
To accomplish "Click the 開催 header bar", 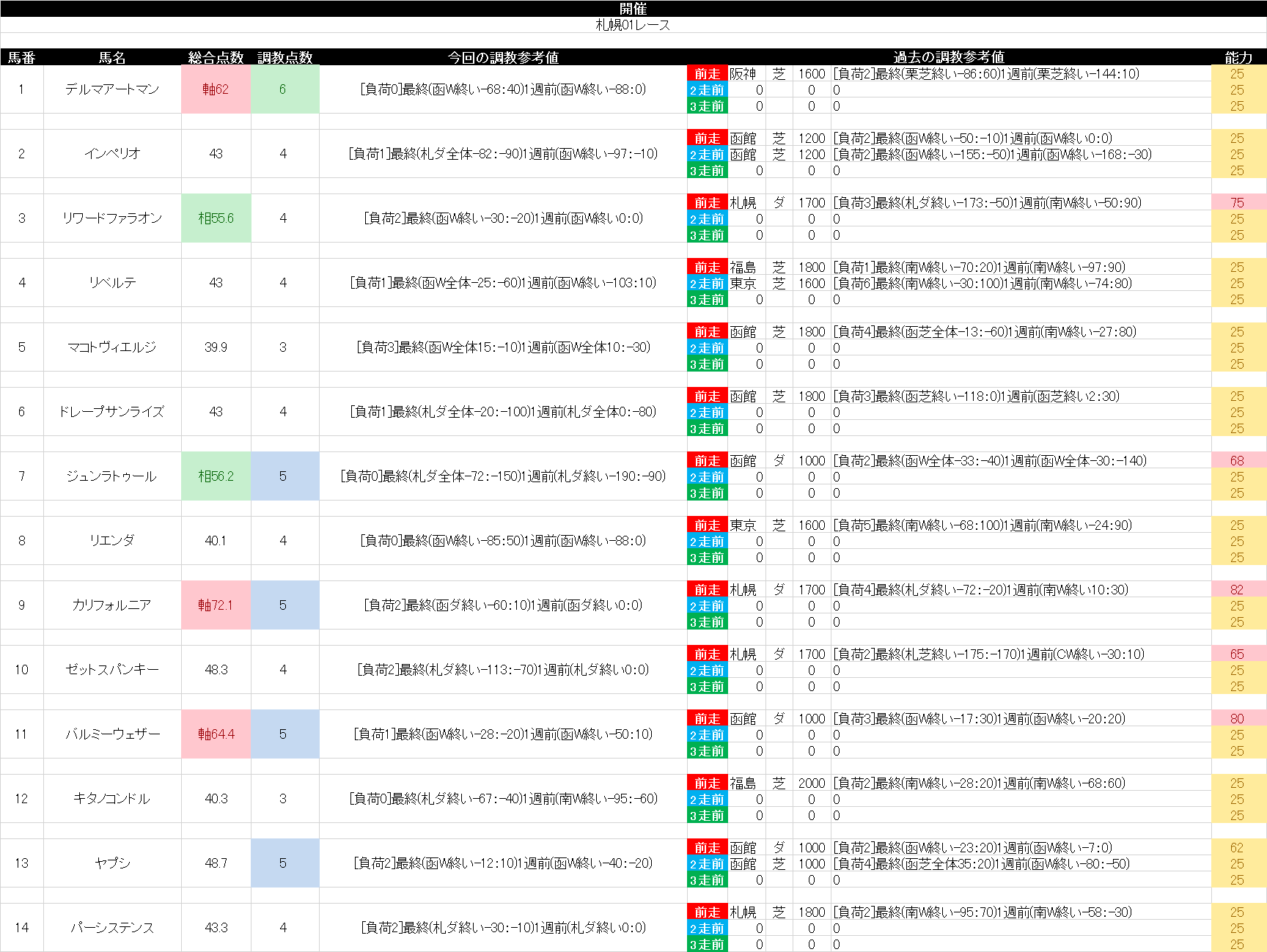I will [x=633, y=9].
